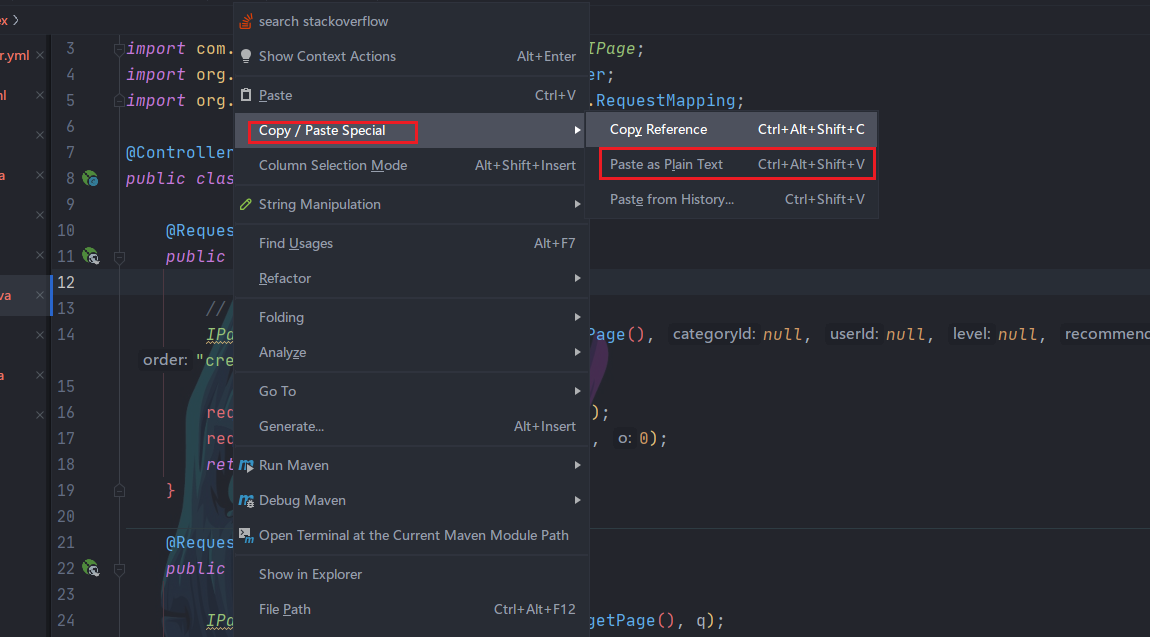Click the lightbulb Show Context Actions icon
Viewport: 1150px width, 637px height.
[x=246, y=57]
